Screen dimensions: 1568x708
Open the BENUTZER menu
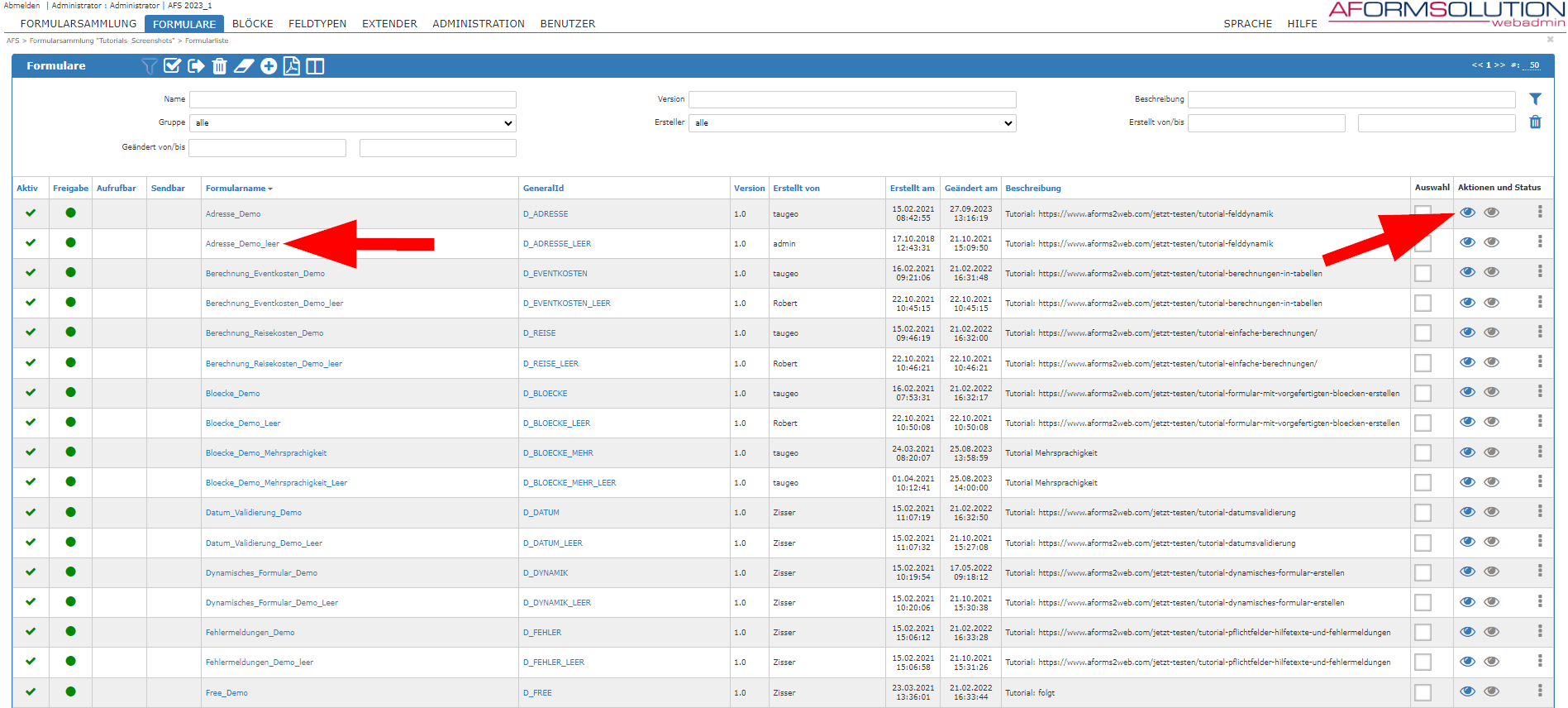(x=568, y=24)
